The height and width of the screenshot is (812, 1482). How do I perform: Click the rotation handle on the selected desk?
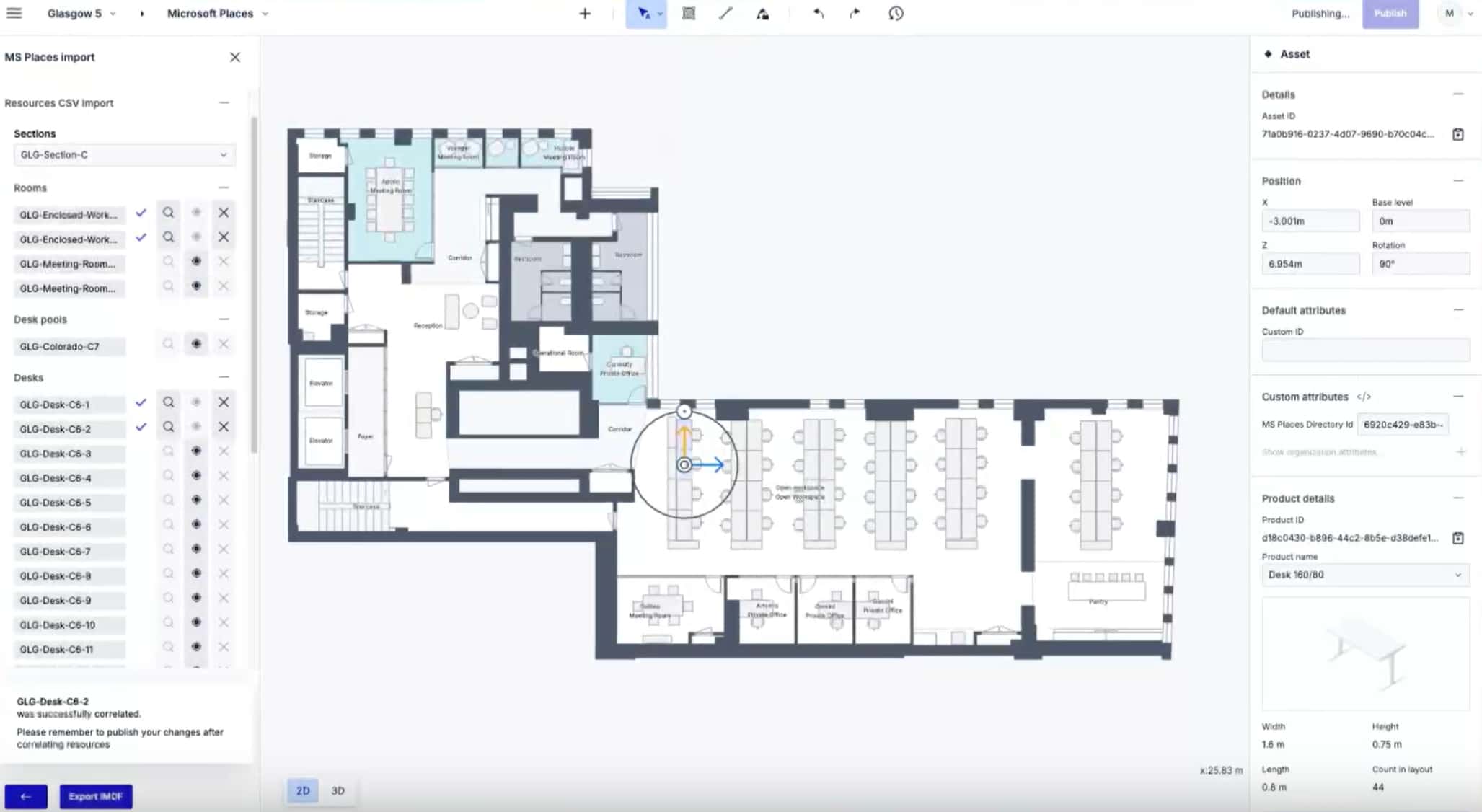[x=684, y=412]
